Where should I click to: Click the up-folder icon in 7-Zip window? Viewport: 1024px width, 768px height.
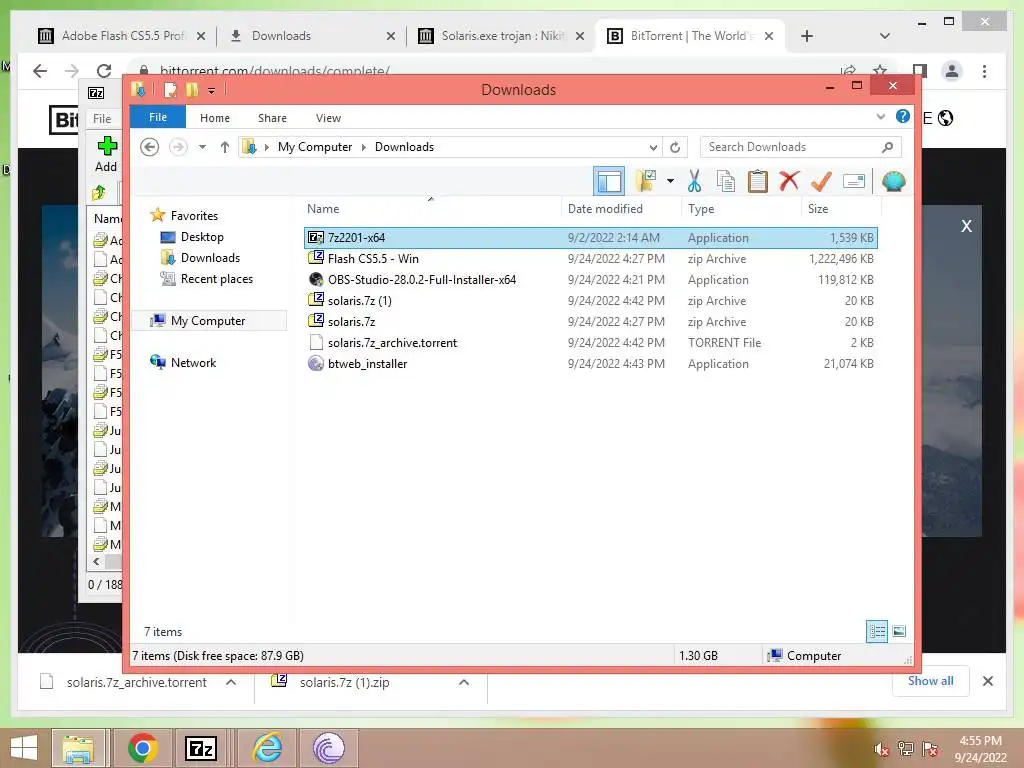[99, 192]
